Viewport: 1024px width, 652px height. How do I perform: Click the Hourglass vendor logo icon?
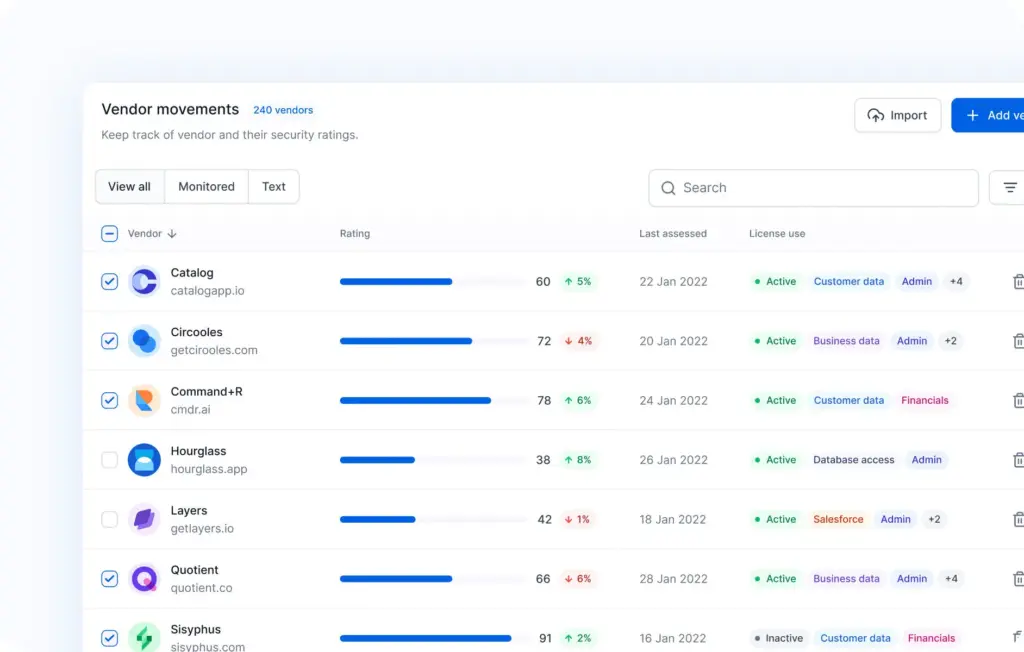point(144,460)
